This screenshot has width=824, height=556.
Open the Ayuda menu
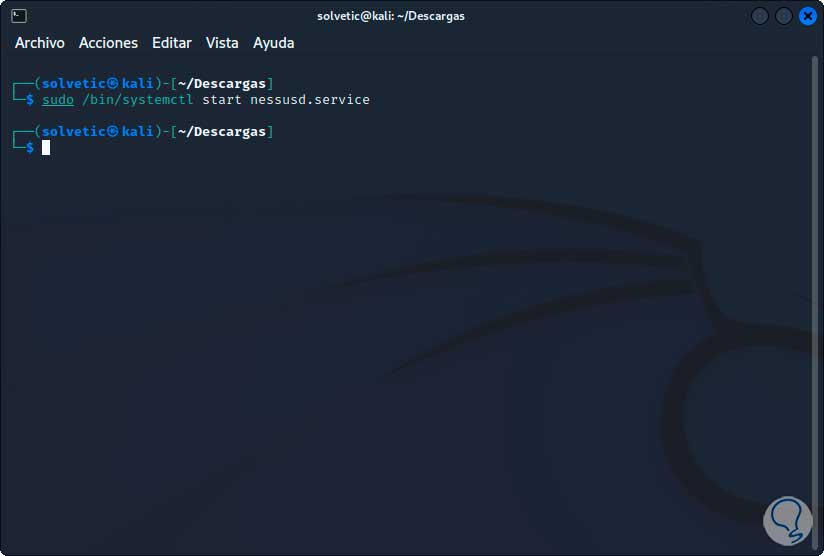coord(273,43)
